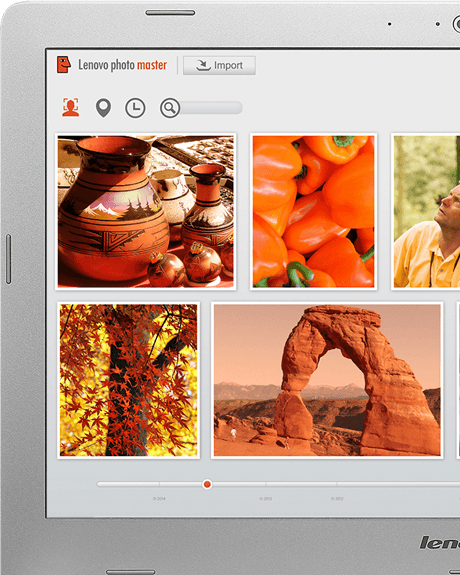The width and height of the screenshot is (460, 575).
Task: Open the red rock arch photo
Action: [327, 380]
